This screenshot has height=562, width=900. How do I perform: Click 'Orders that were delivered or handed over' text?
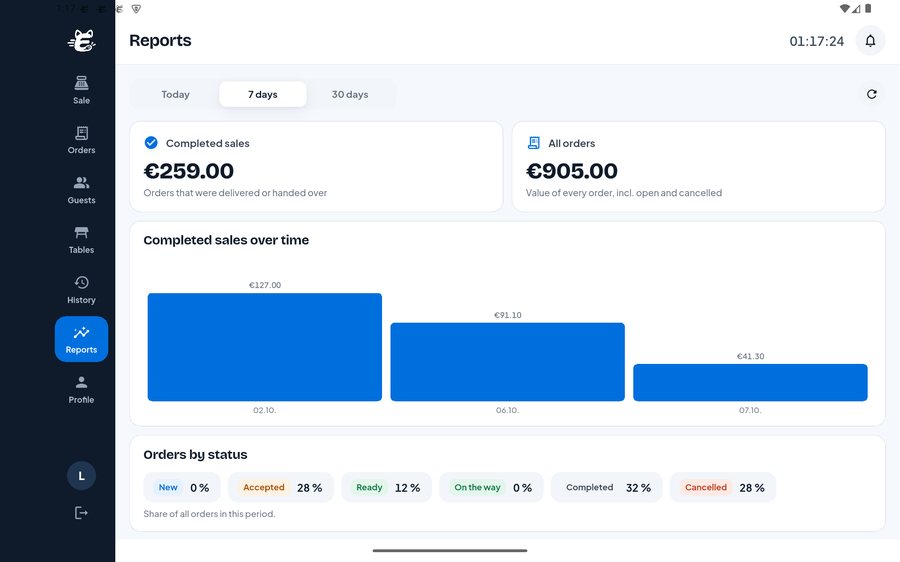(235, 193)
